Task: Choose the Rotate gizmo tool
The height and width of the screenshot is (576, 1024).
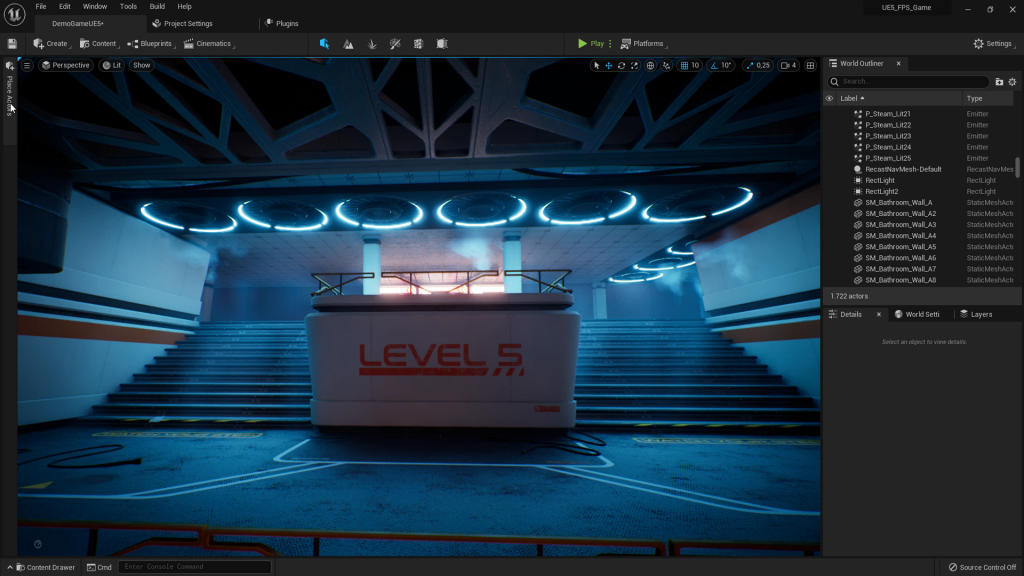Action: [x=622, y=65]
